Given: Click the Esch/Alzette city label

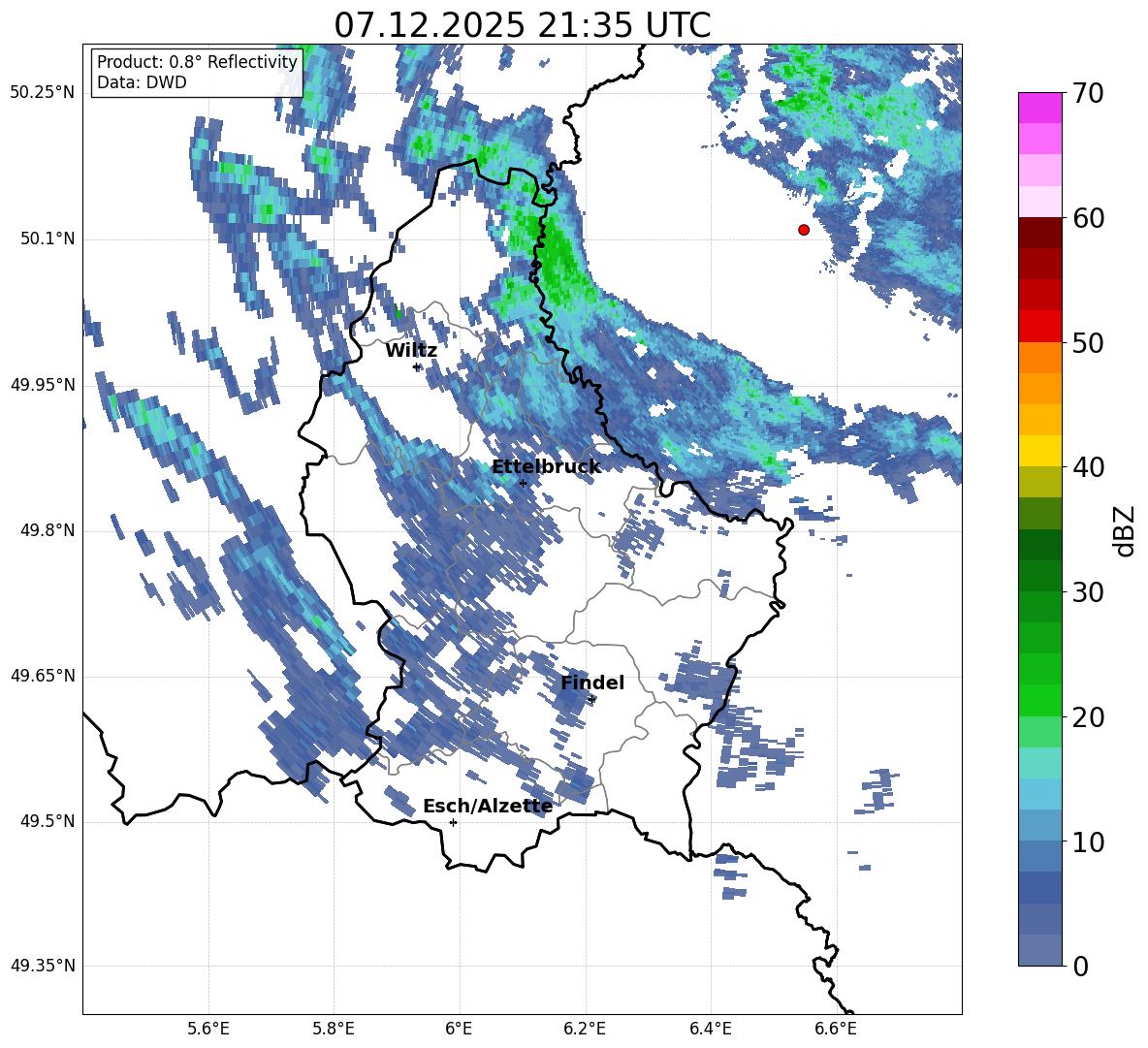Looking at the screenshot, I should click(488, 807).
